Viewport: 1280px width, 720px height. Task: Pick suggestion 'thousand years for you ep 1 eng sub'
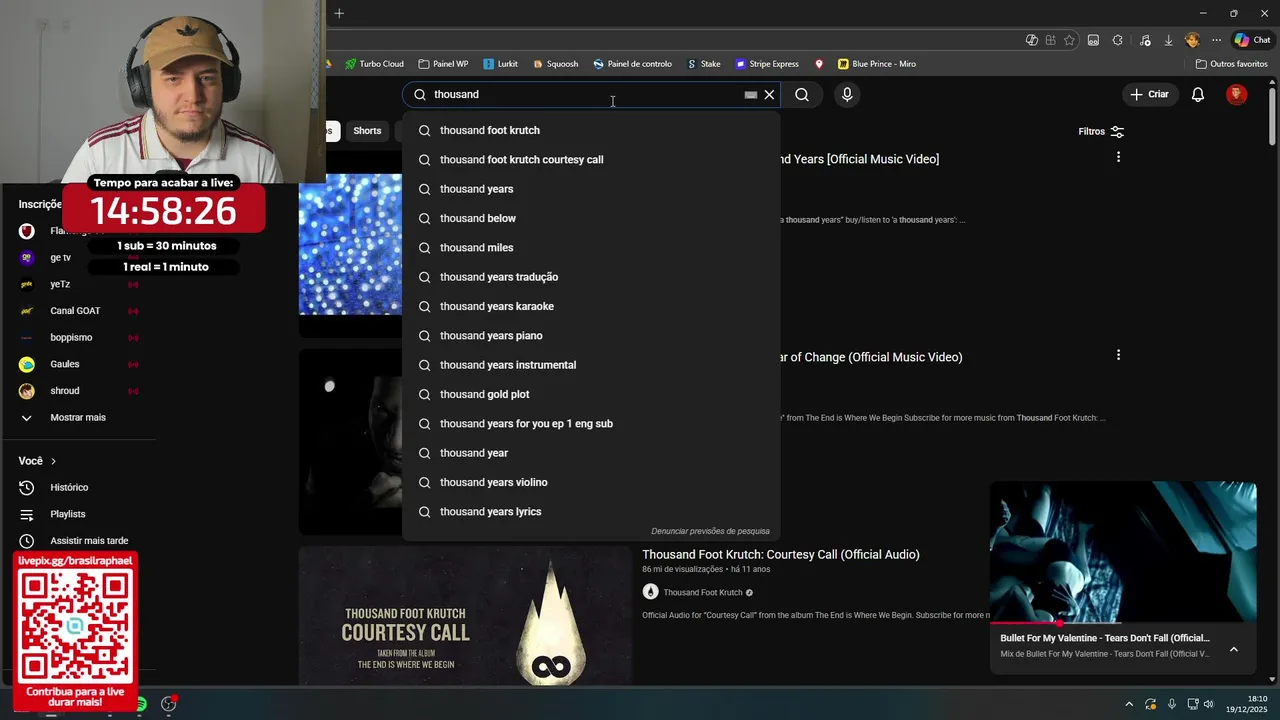(591, 423)
